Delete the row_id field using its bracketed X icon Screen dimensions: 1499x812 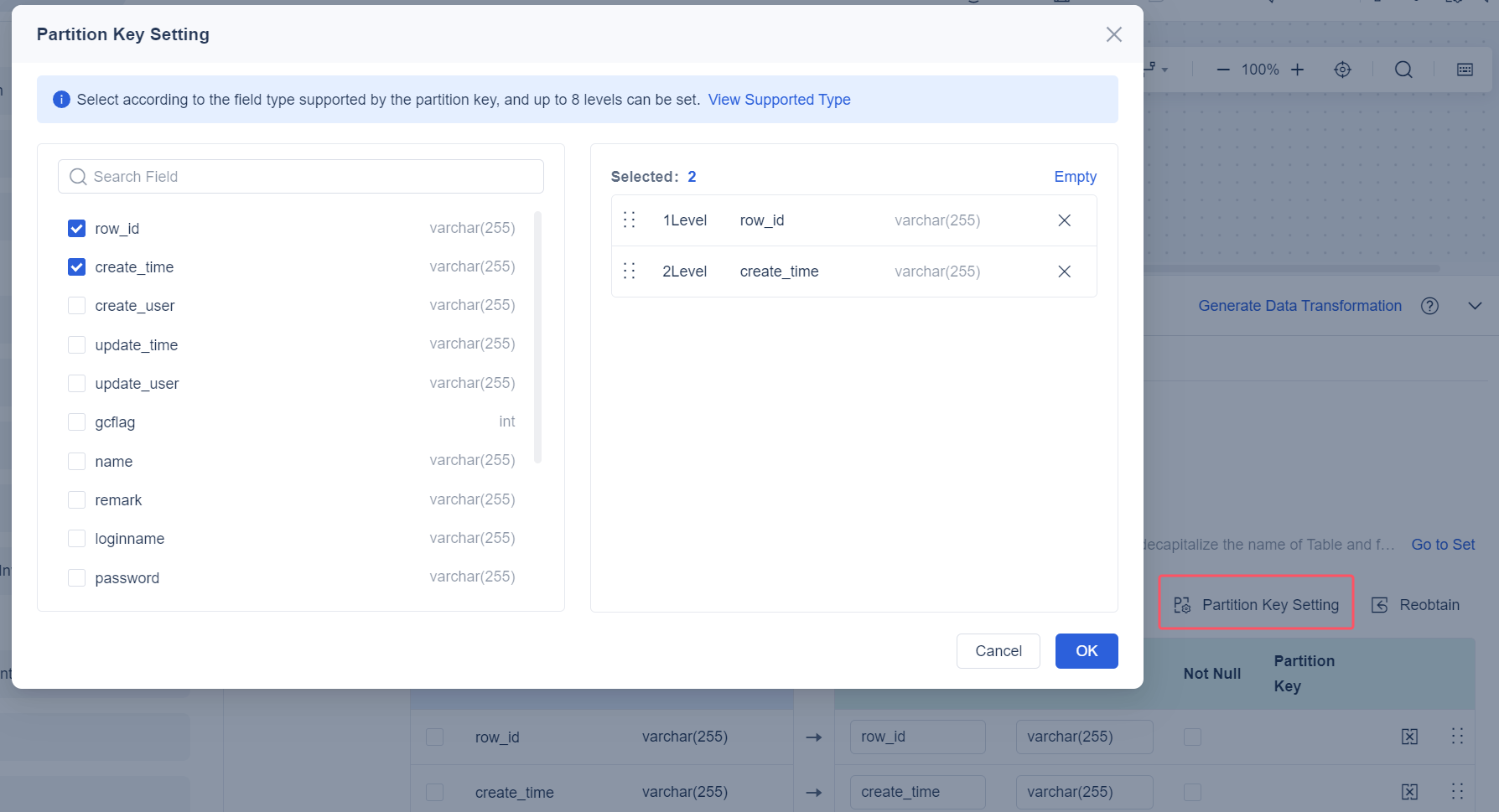pyautogui.click(x=1409, y=737)
